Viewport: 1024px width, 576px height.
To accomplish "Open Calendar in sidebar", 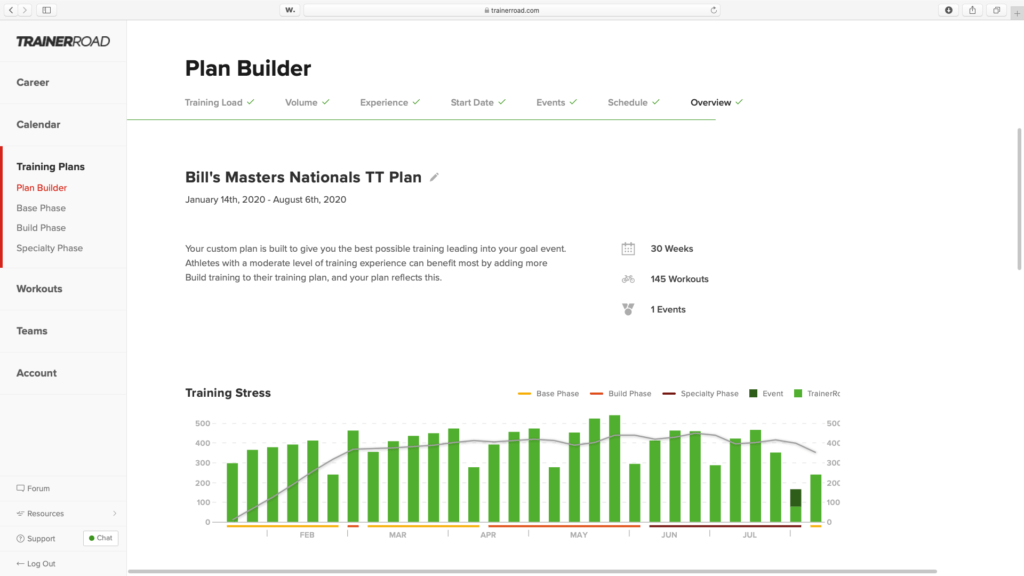I will 38,125.
